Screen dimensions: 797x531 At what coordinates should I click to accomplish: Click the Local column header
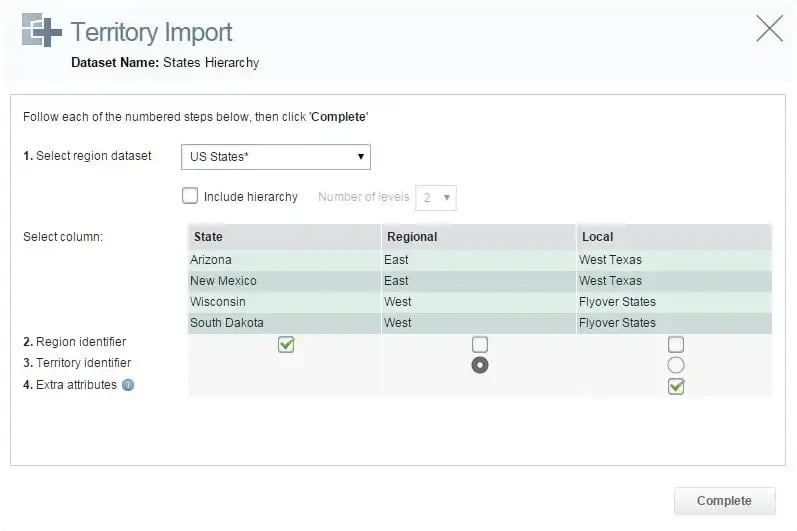pyautogui.click(x=675, y=237)
